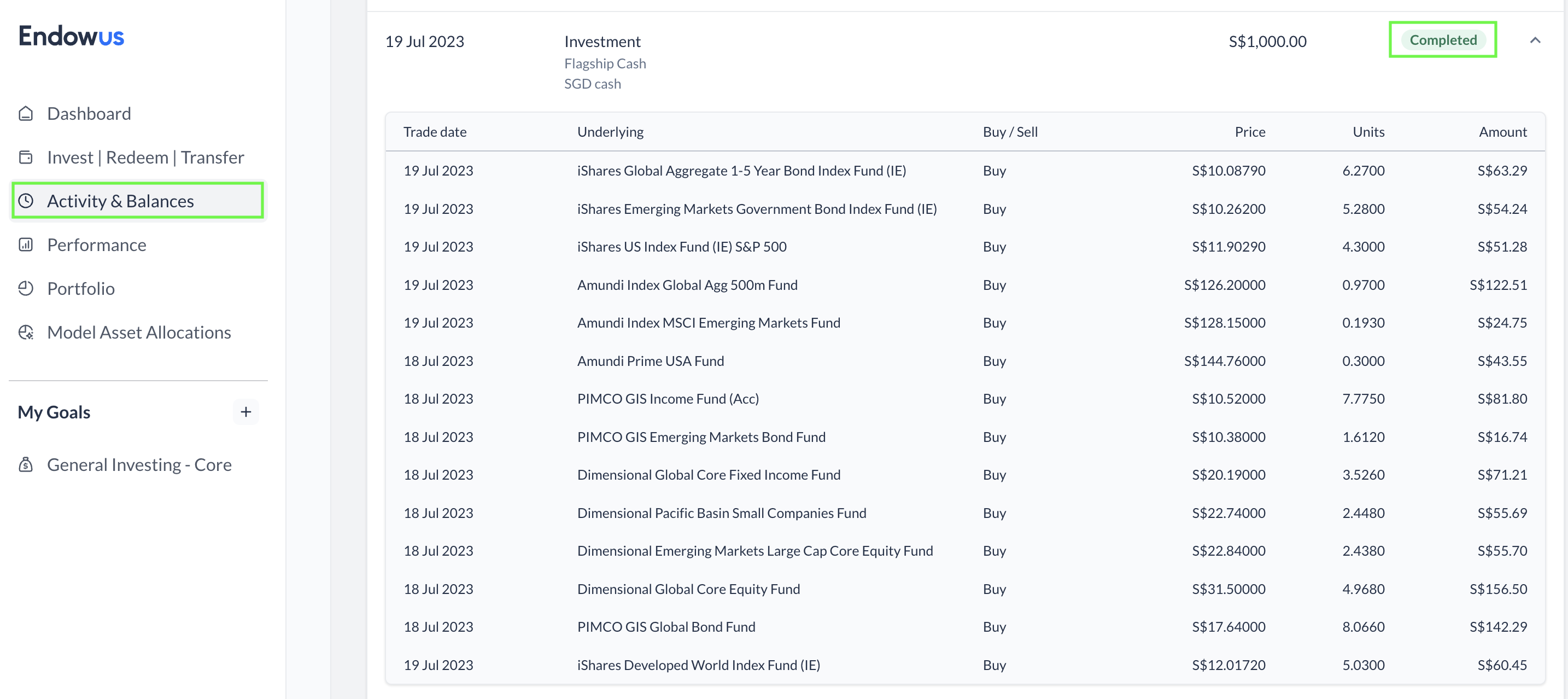Click the Buy / Sell column header
This screenshot has height=699, width=1568.
(1010, 131)
